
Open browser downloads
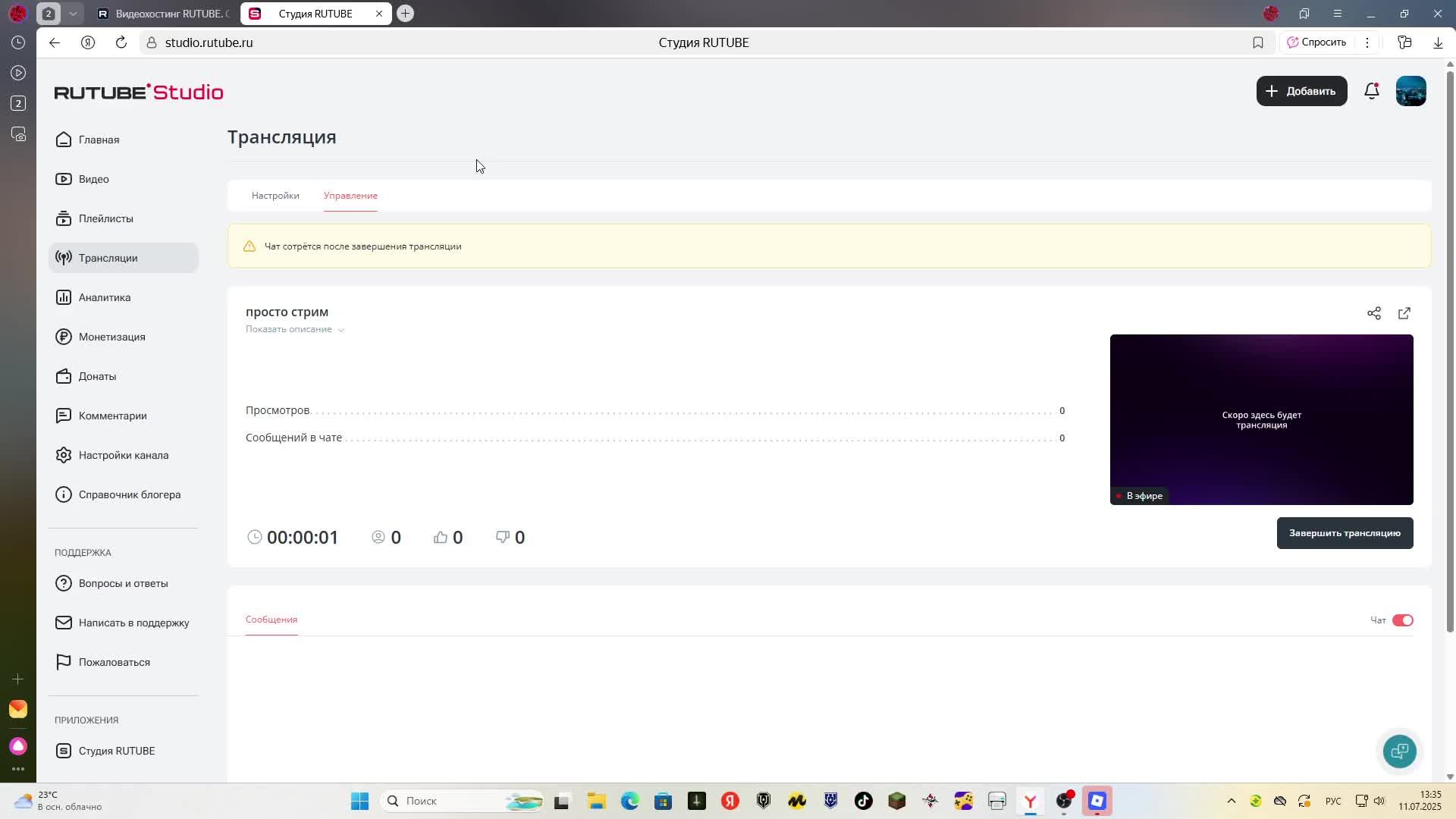1438,42
